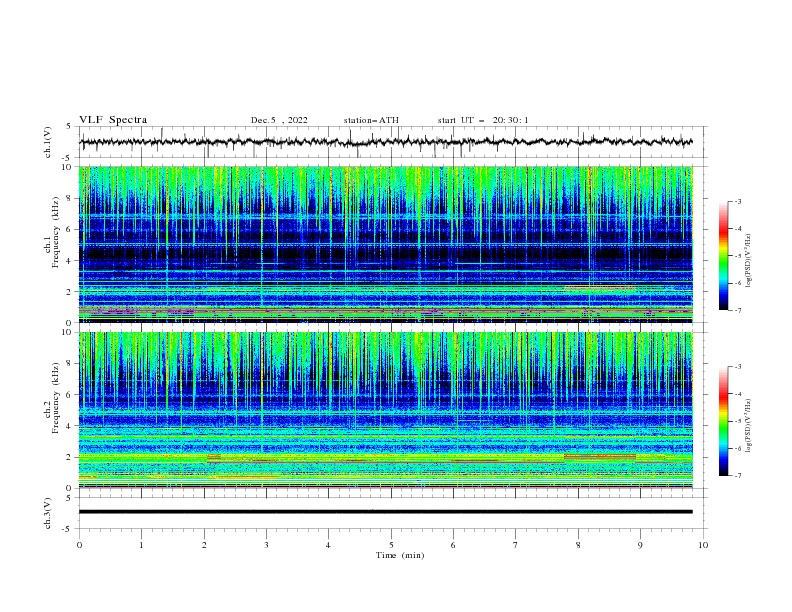The width and height of the screenshot is (792, 612).
Task: Click time axis tick label "7"
Action: (x=516, y=545)
